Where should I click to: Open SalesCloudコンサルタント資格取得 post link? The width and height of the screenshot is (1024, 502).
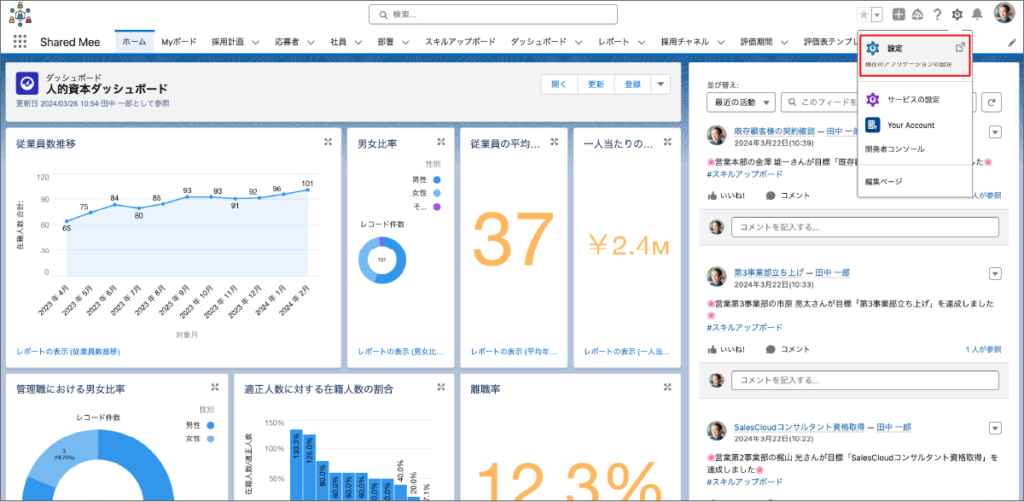click(x=801, y=427)
